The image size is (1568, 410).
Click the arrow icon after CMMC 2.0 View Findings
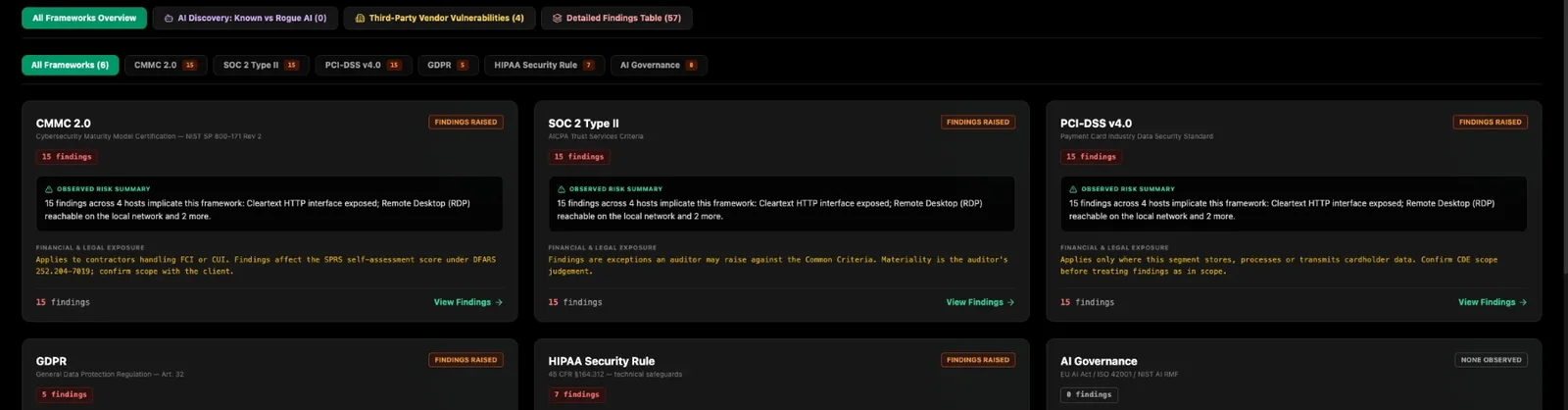tap(499, 302)
